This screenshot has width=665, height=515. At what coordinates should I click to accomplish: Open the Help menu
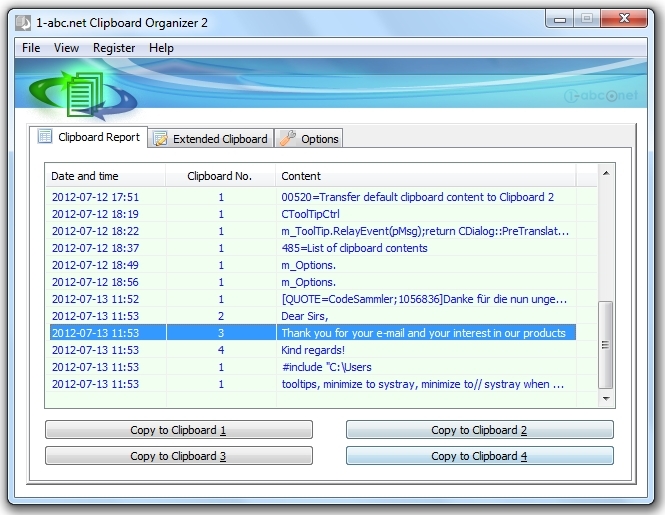pos(161,48)
